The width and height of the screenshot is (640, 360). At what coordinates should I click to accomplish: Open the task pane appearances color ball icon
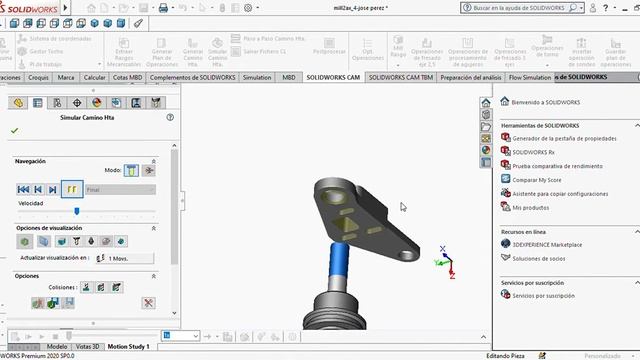[486, 150]
